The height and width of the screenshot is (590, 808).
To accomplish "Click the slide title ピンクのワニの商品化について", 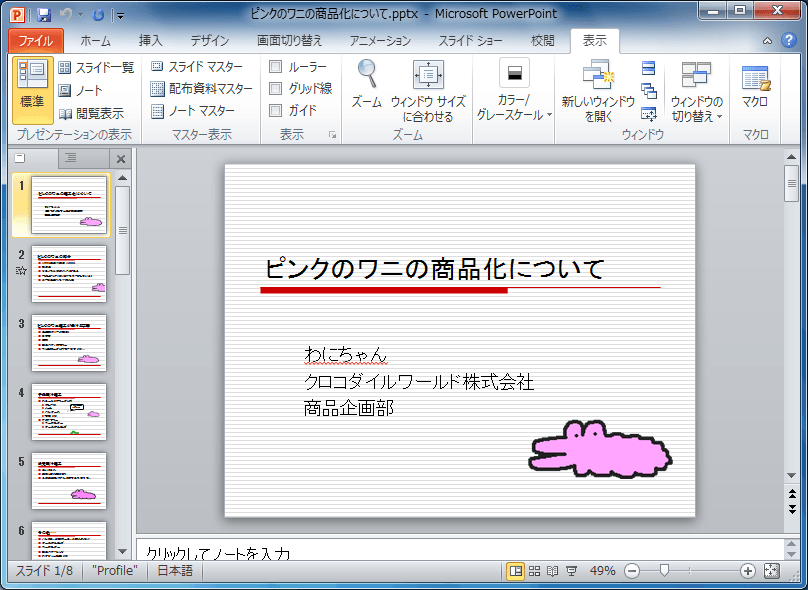I will (x=434, y=268).
